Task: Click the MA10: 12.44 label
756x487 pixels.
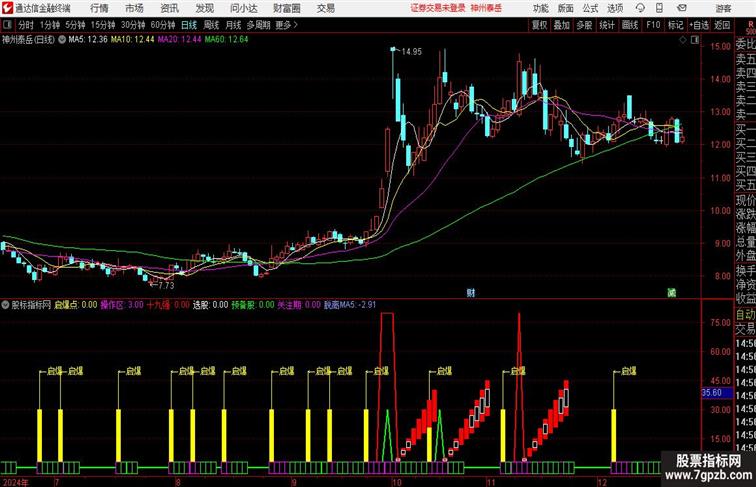Action: [x=133, y=40]
